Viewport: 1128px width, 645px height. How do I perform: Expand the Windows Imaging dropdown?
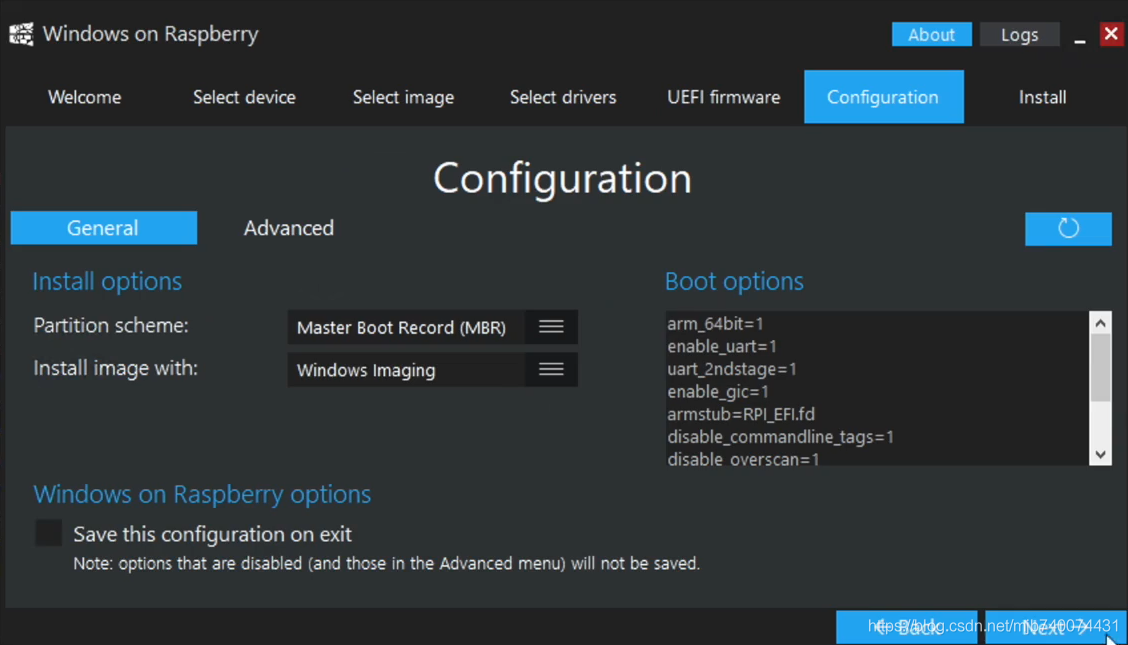pyautogui.click(x=406, y=369)
